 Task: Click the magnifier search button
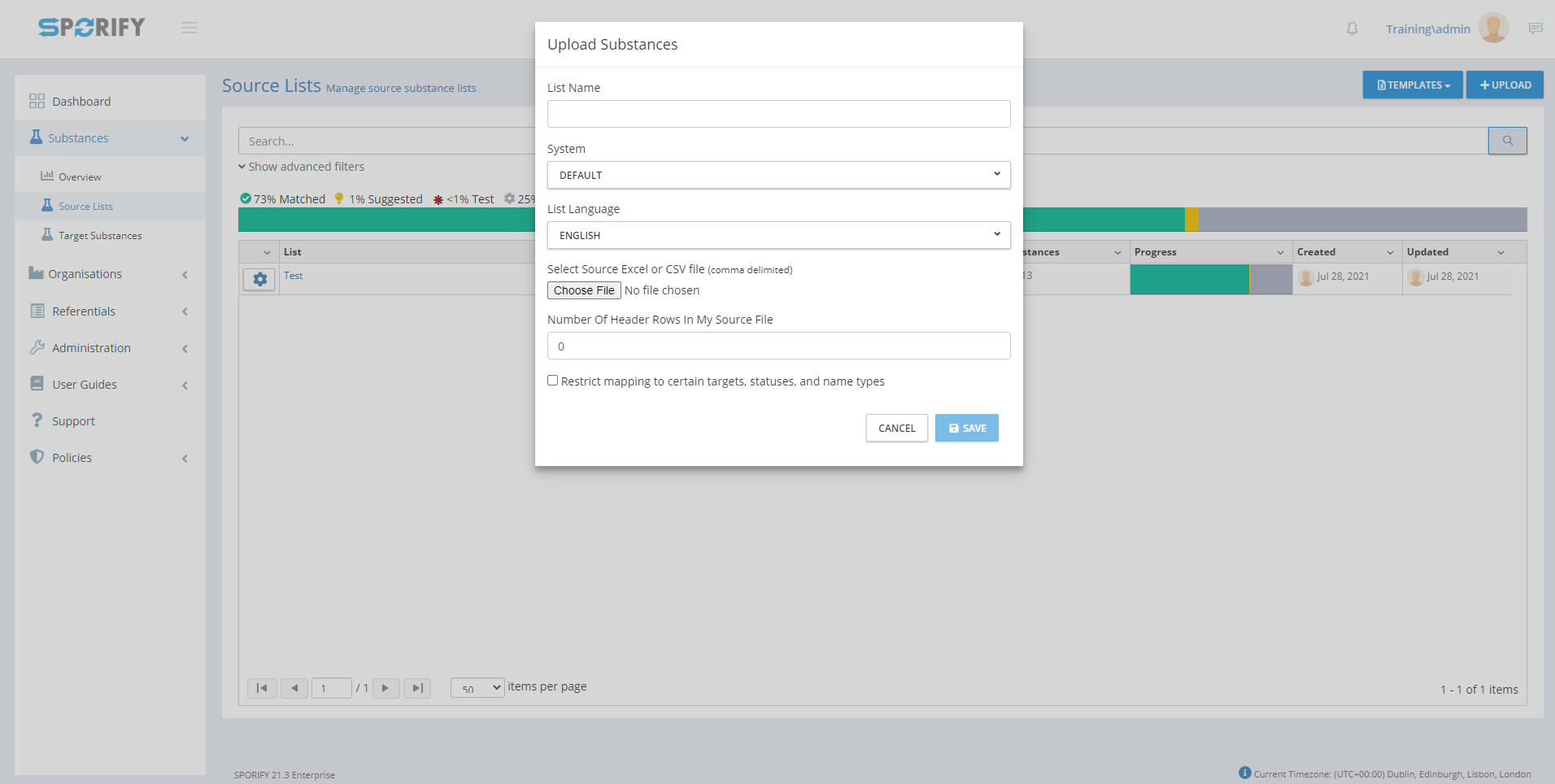(x=1507, y=141)
